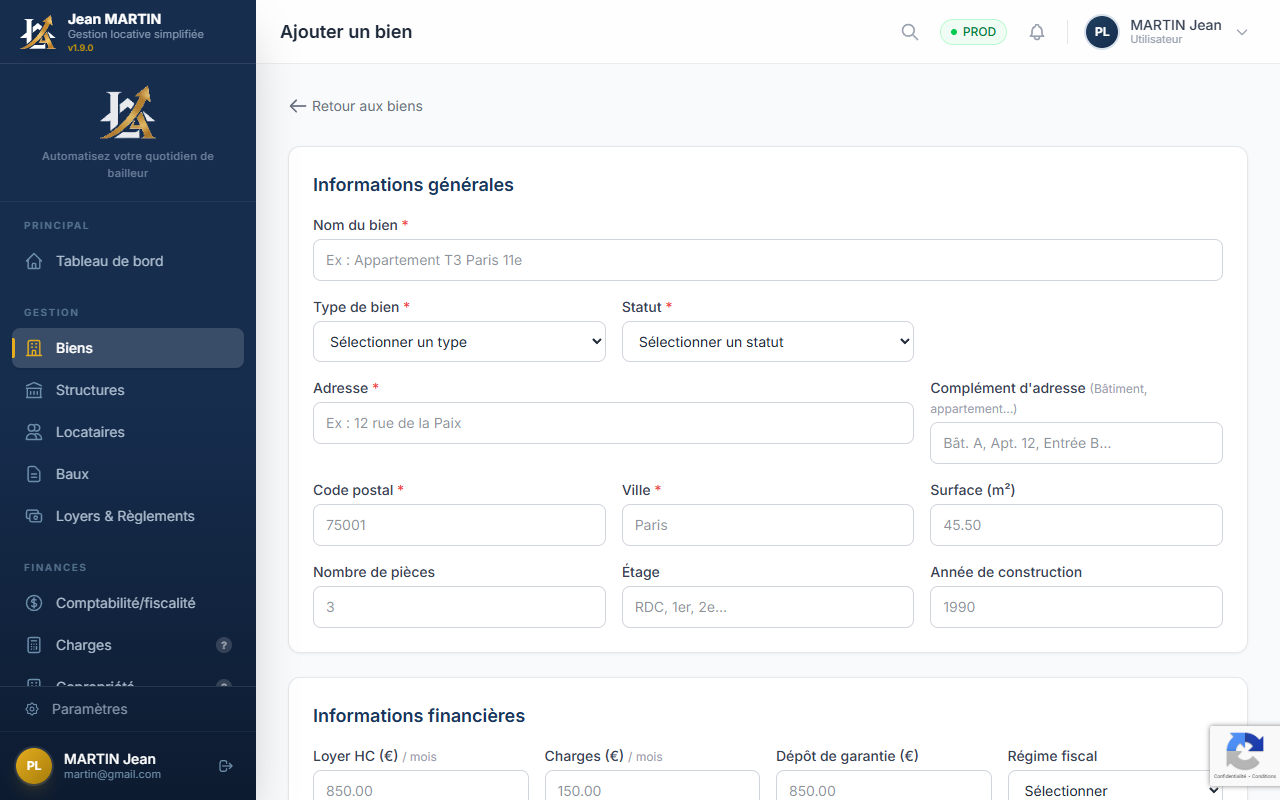This screenshot has height=800, width=1280.
Task: Click the large logo under the sidebar header
Action: point(128,112)
